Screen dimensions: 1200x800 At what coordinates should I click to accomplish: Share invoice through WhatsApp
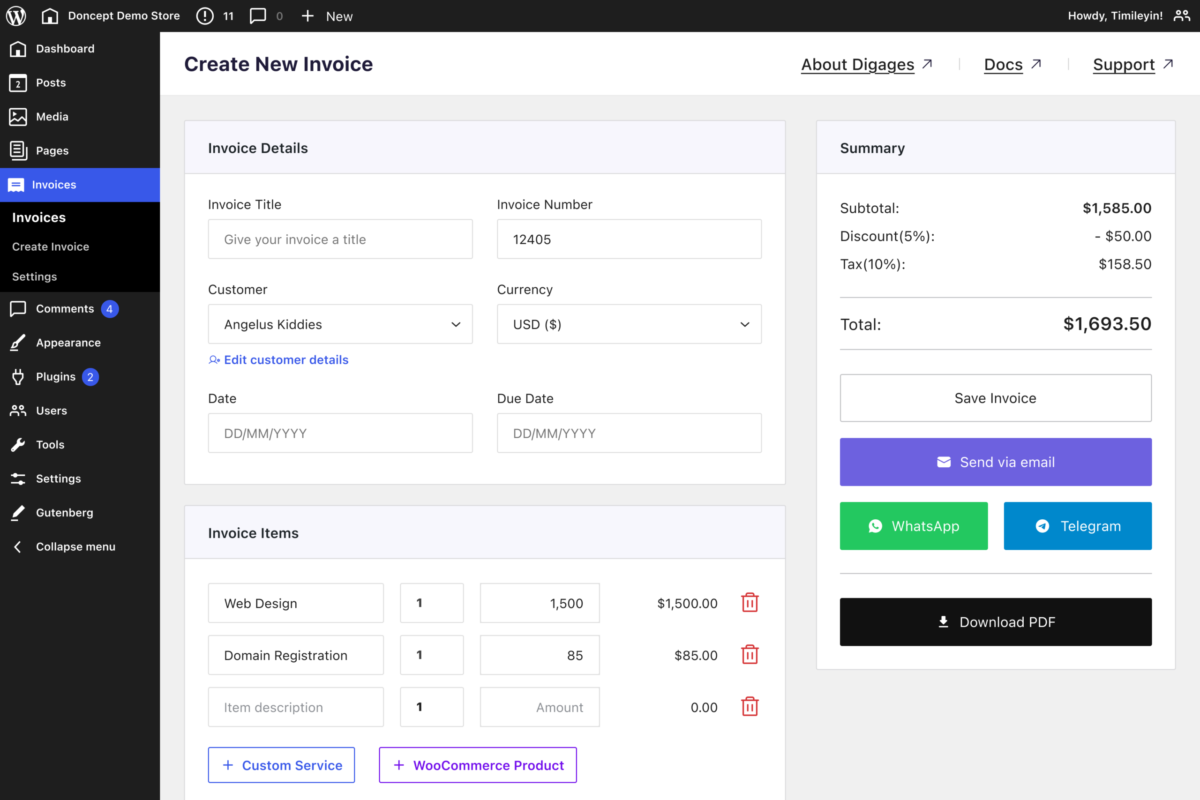[x=913, y=526]
